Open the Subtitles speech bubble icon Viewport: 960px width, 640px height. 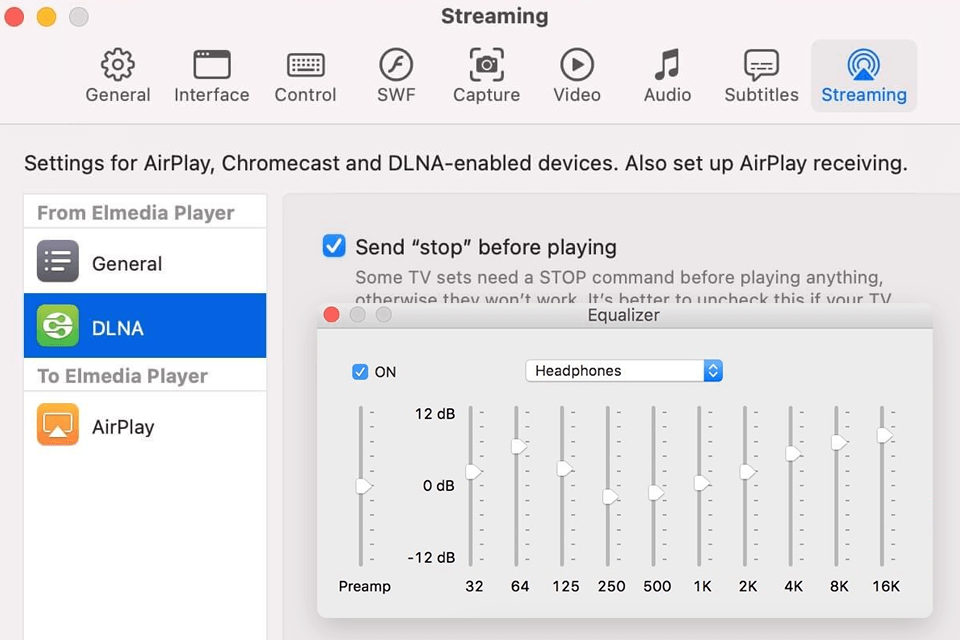(x=762, y=65)
